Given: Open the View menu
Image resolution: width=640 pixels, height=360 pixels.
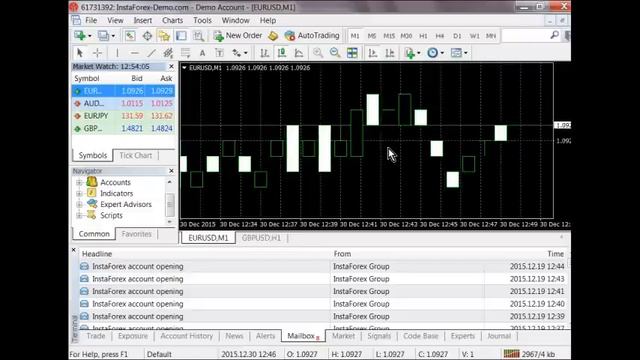Looking at the screenshot, I should tap(116, 20).
